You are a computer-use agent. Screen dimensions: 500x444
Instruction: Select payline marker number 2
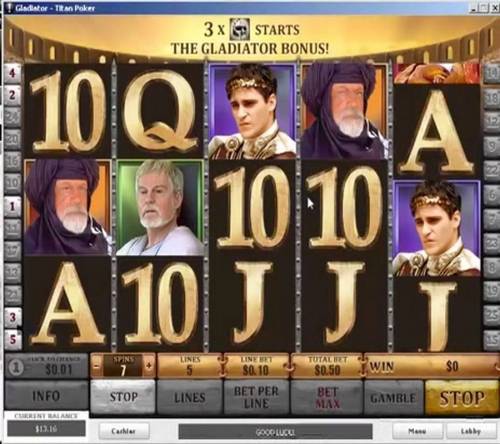point(12,95)
